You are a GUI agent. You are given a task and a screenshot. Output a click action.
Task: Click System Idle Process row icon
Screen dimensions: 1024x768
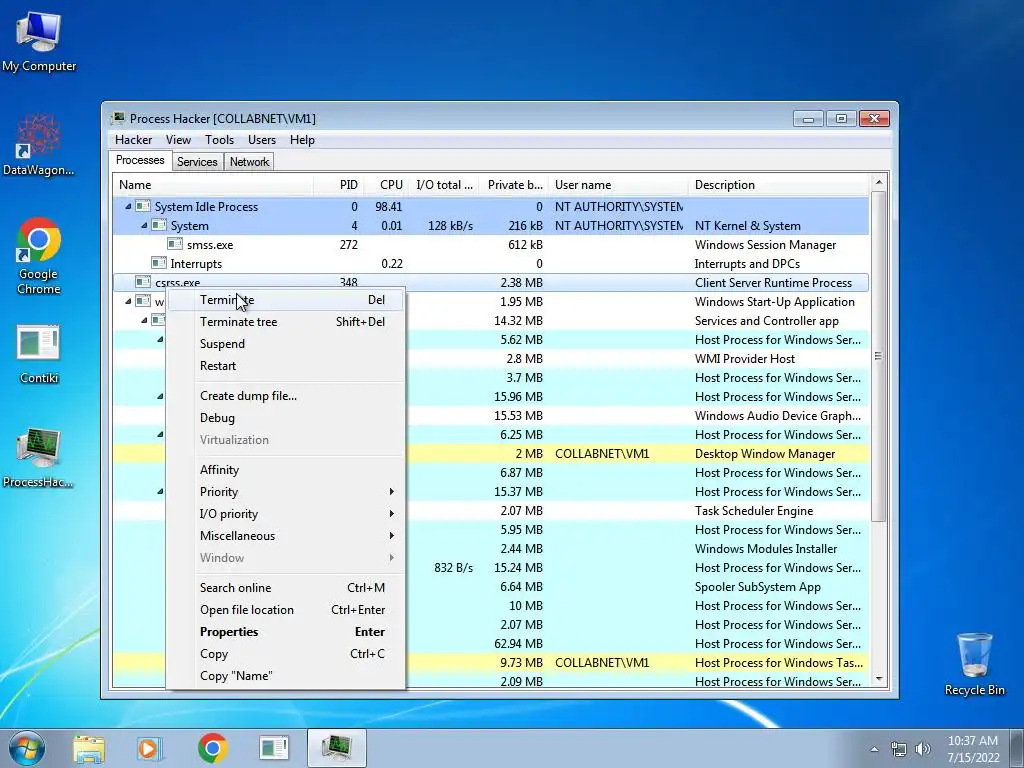pos(143,206)
